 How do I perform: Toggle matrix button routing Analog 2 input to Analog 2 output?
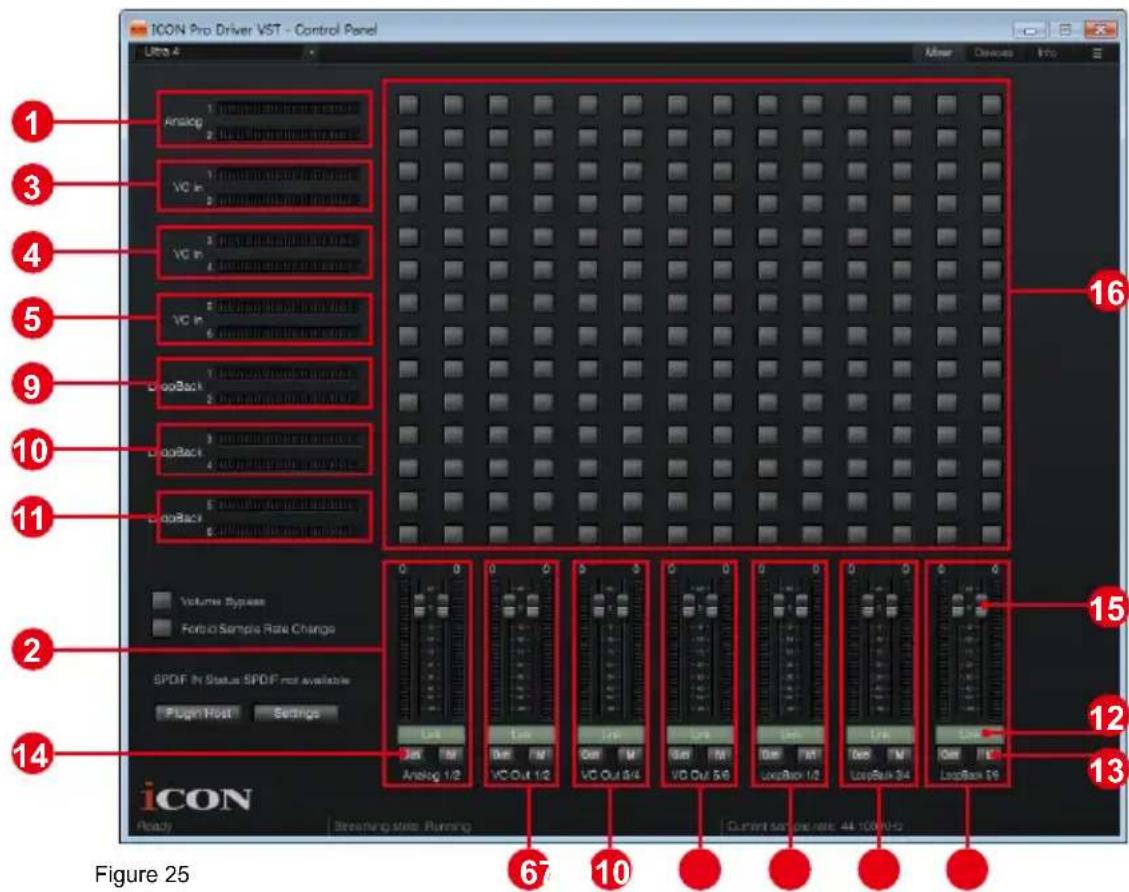point(454,138)
